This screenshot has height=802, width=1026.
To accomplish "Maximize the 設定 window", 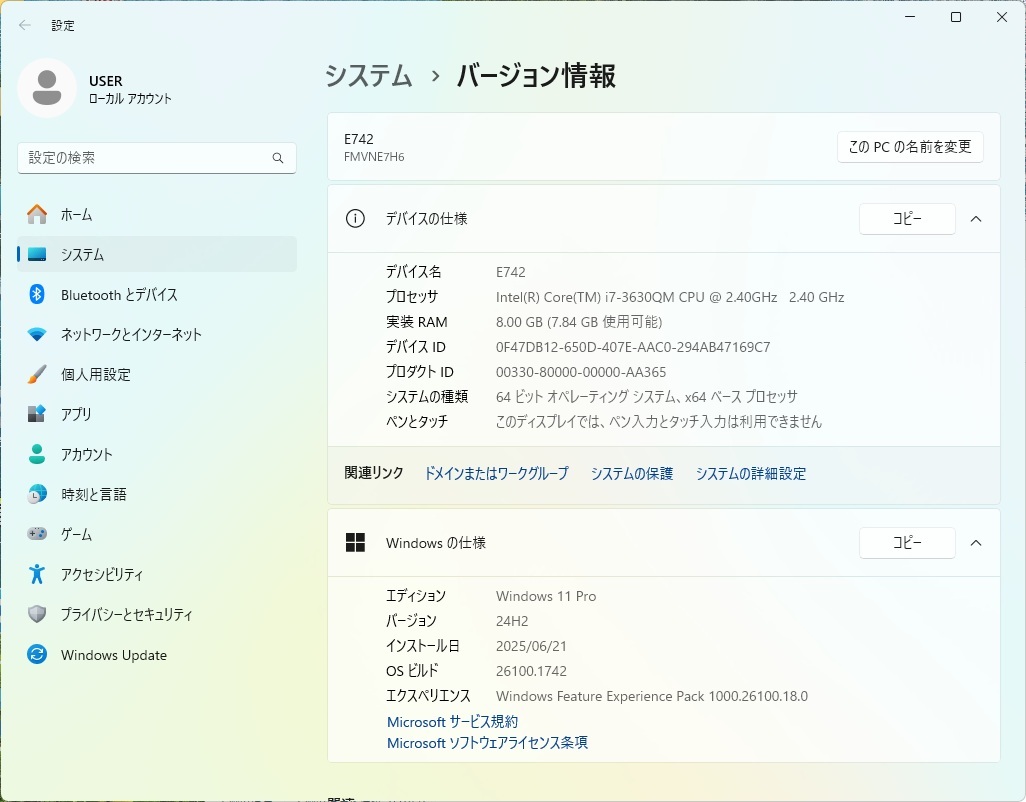I will pyautogui.click(x=956, y=17).
